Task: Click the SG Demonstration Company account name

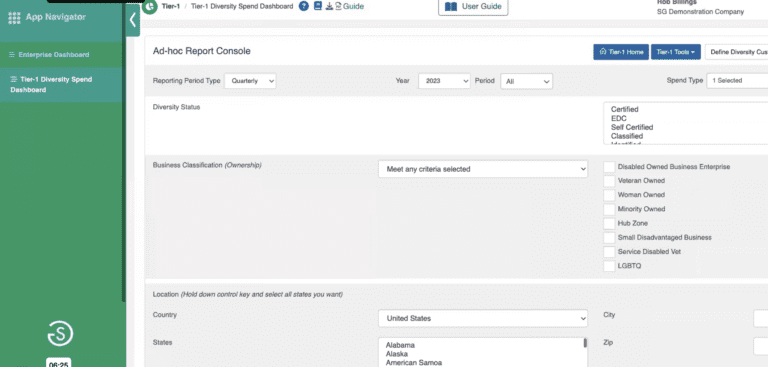Action: coord(700,12)
